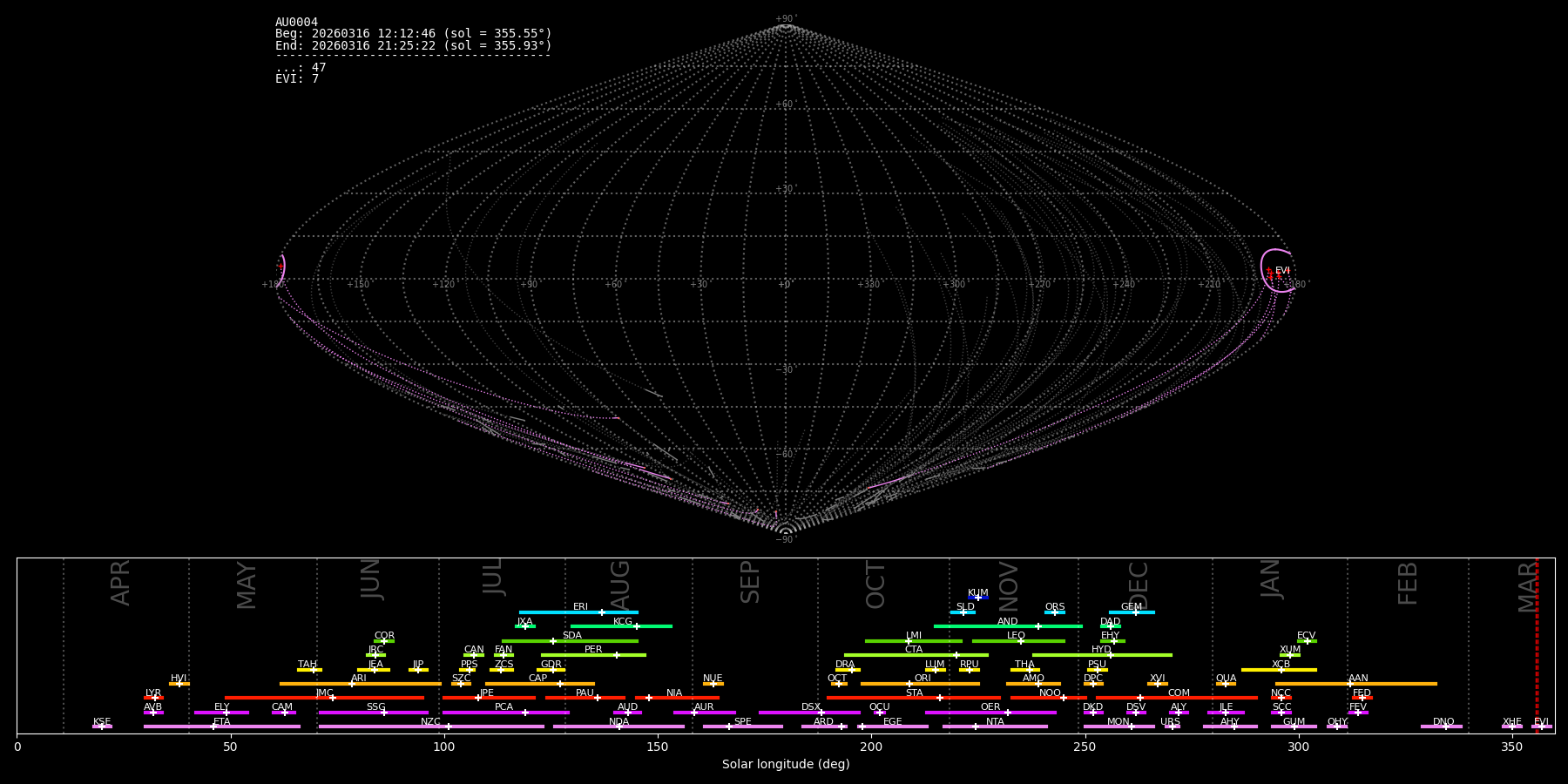The width and height of the screenshot is (1568, 784).
Task: Click the +90° label at map top
Action: [786, 18]
